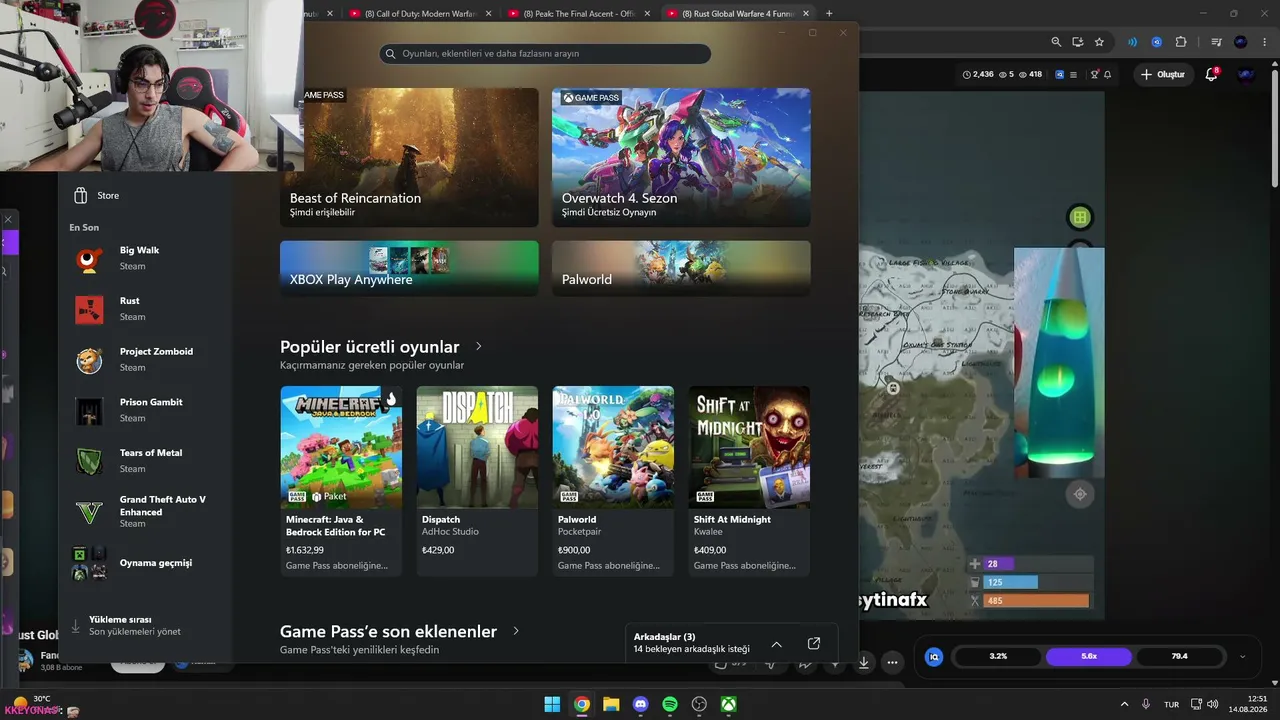Open Chrome from the taskbar

coord(581,704)
